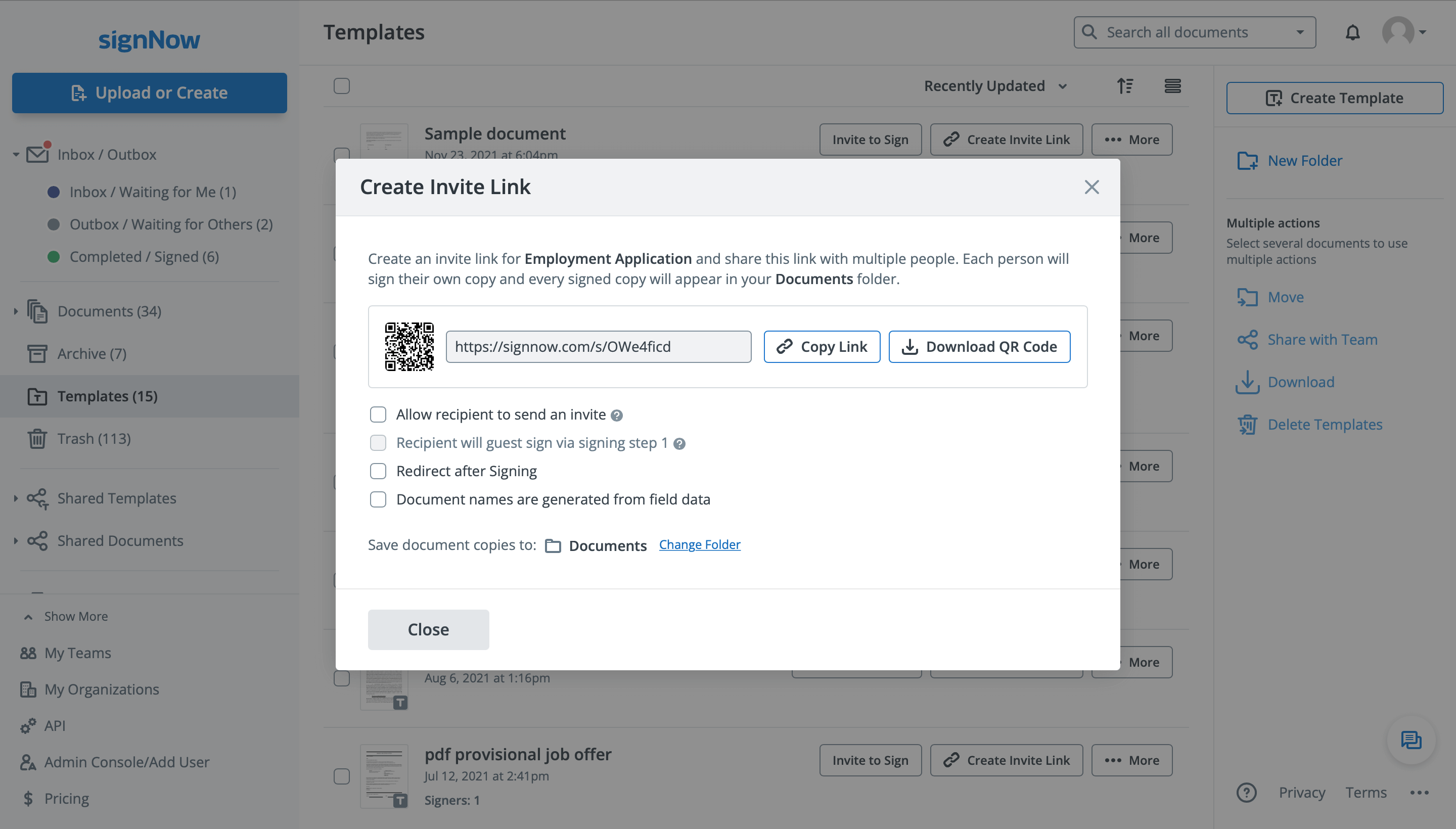
Task: Collapse the Inbox / Outbox section
Action: pyautogui.click(x=16, y=154)
